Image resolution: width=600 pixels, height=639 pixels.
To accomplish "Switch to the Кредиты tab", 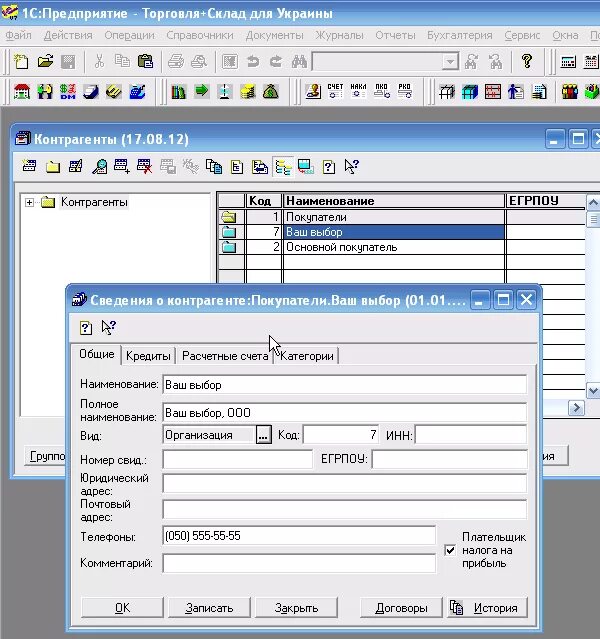I will click(x=148, y=356).
